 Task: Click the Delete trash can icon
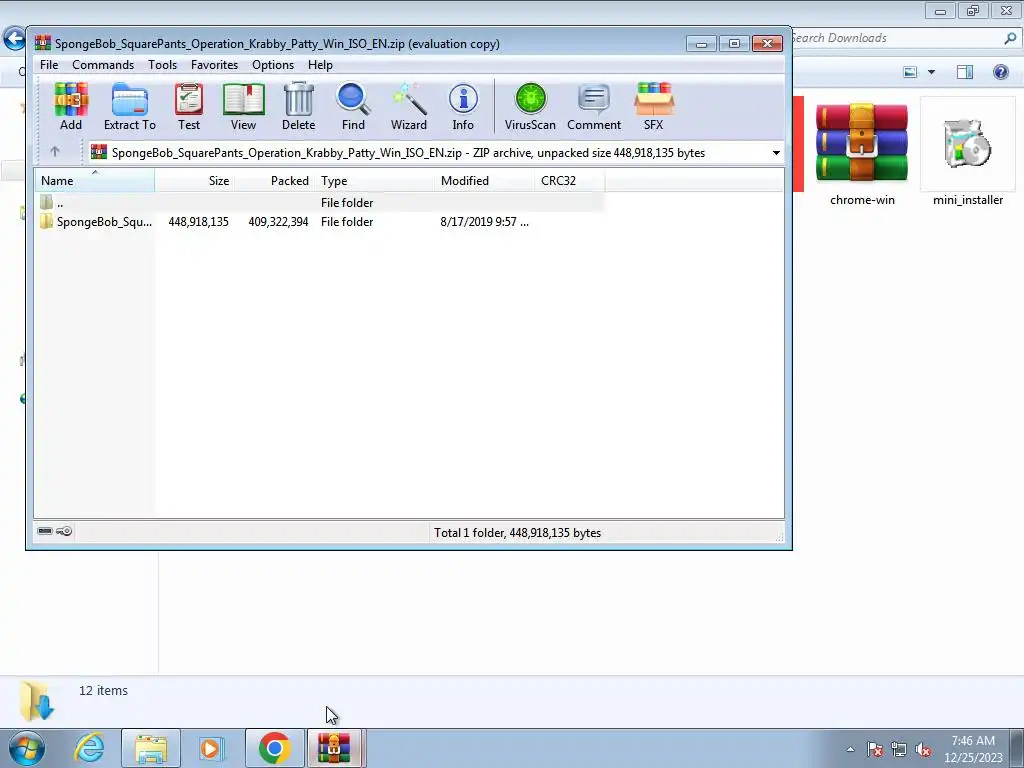click(x=298, y=106)
